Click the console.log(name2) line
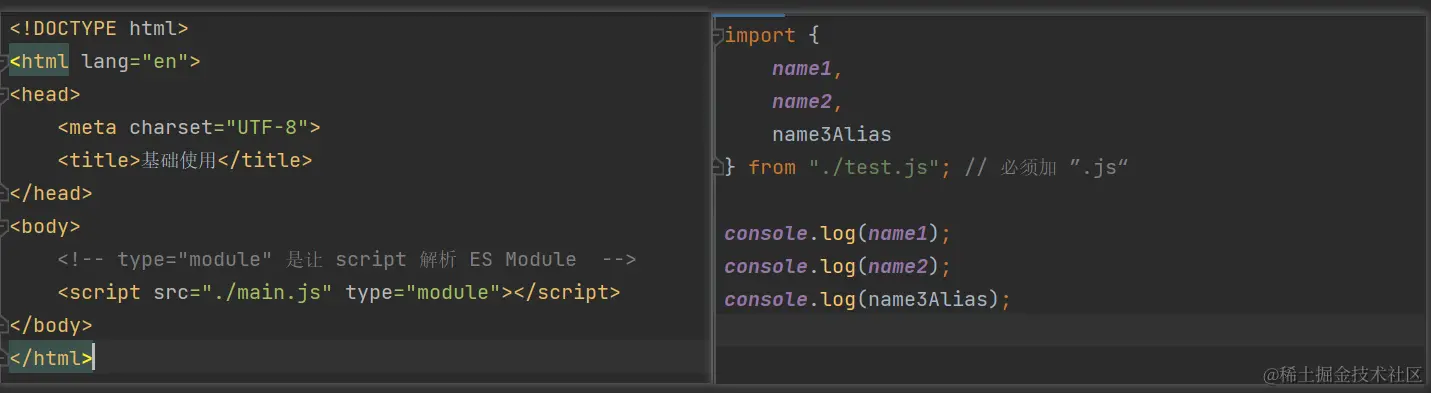The height and width of the screenshot is (393, 1431). [837, 267]
